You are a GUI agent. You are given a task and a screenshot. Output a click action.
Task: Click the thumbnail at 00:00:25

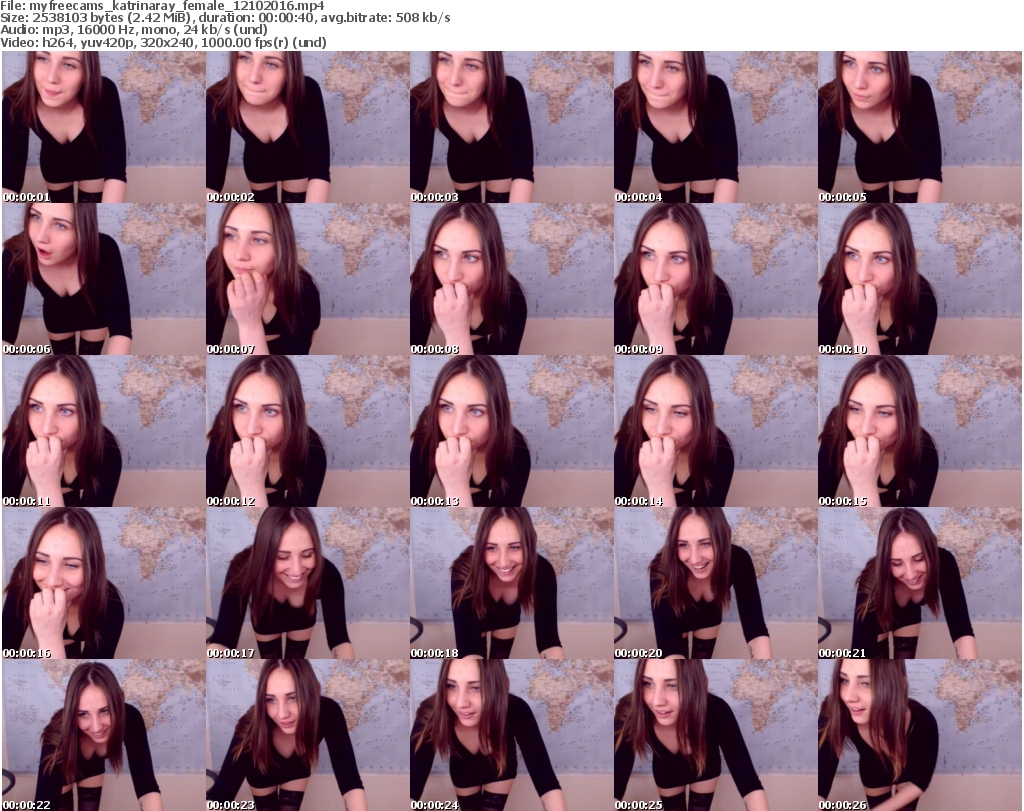(x=716, y=735)
